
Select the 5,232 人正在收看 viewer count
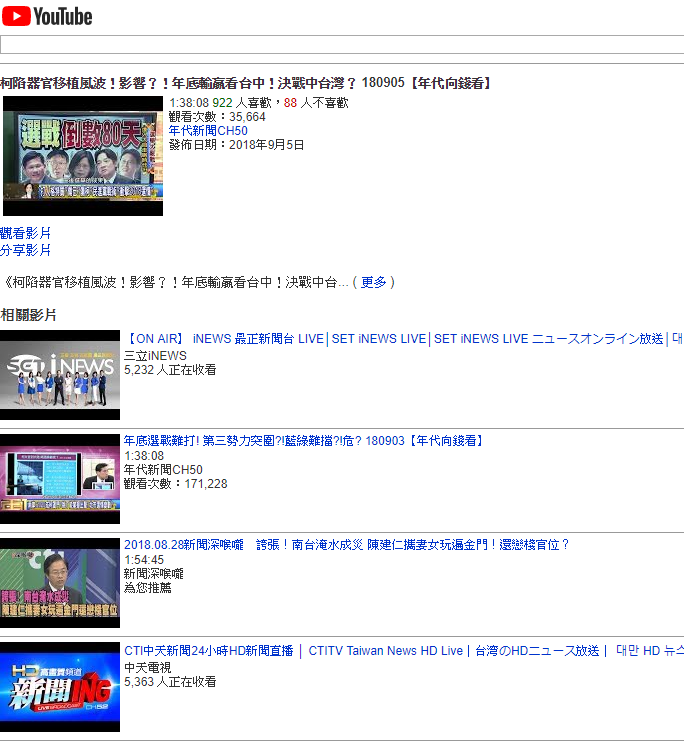tap(170, 370)
